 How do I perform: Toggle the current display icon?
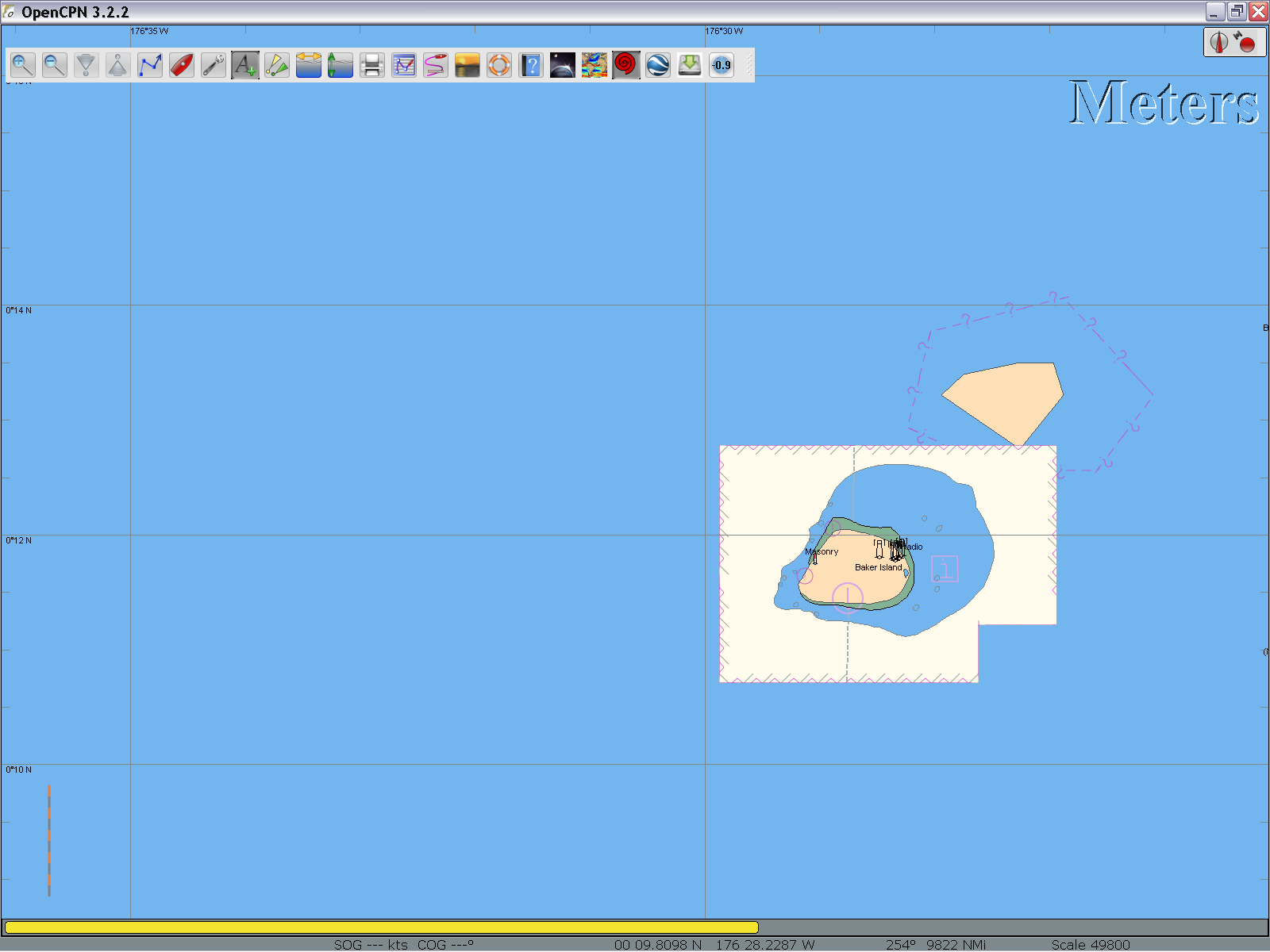click(x=341, y=65)
